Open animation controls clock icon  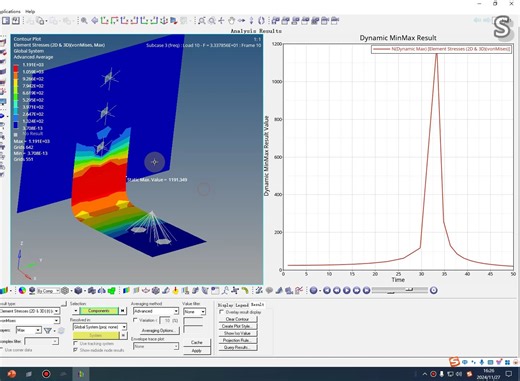point(433,290)
